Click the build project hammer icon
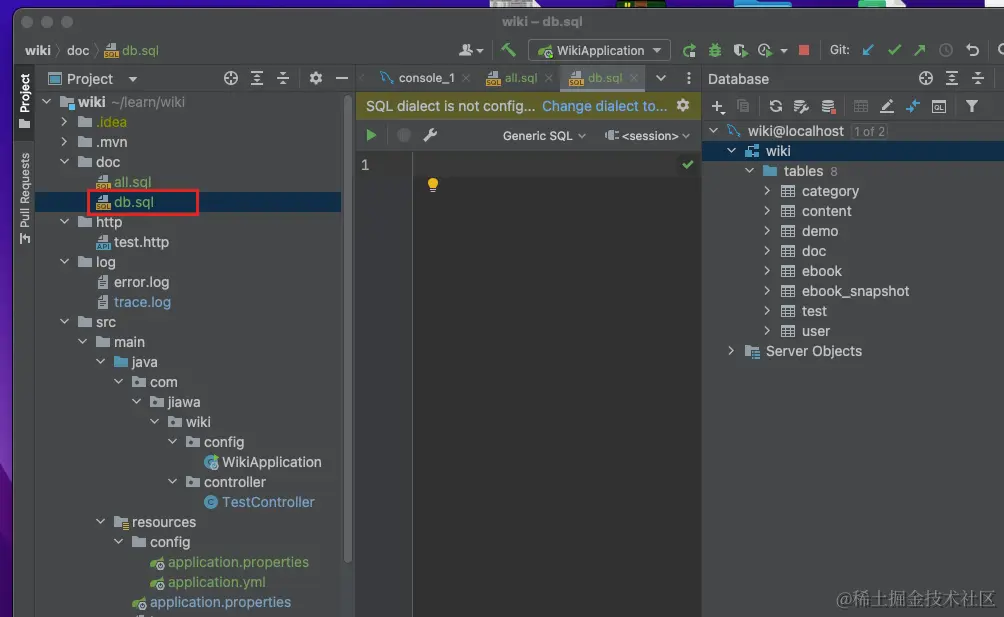The width and height of the screenshot is (1004, 617). pyautogui.click(x=508, y=50)
